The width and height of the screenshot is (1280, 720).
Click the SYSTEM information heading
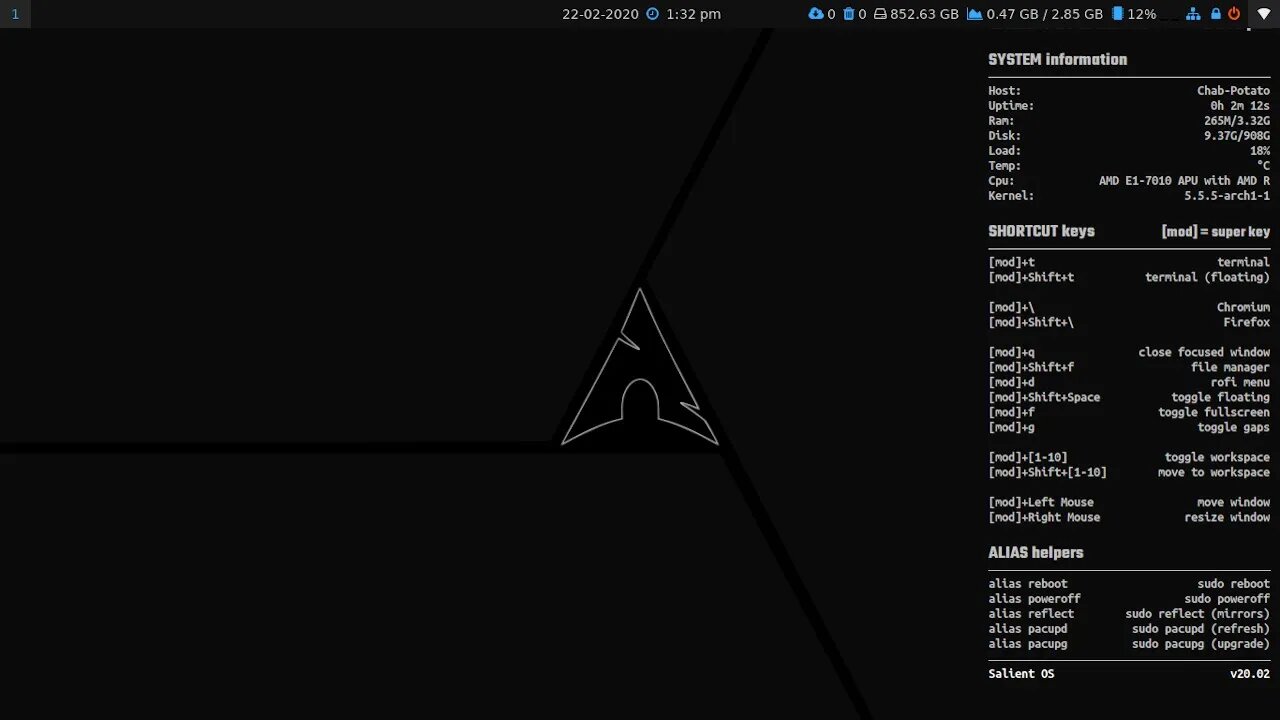pos(1057,59)
